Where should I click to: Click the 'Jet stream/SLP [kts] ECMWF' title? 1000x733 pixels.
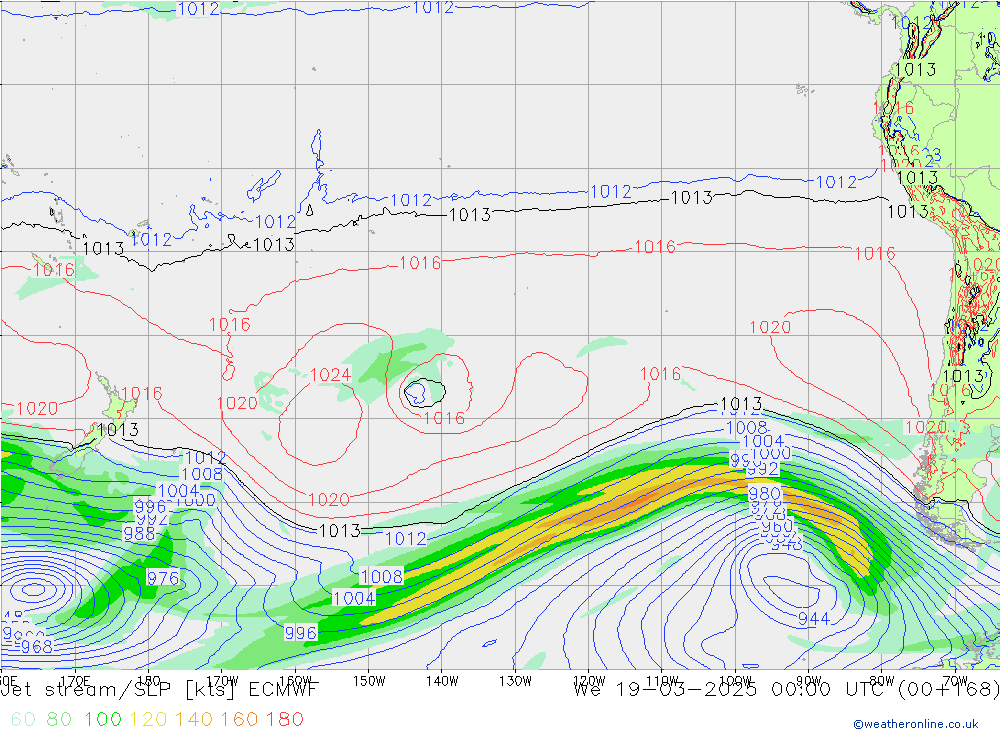pyautogui.click(x=159, y=690)
